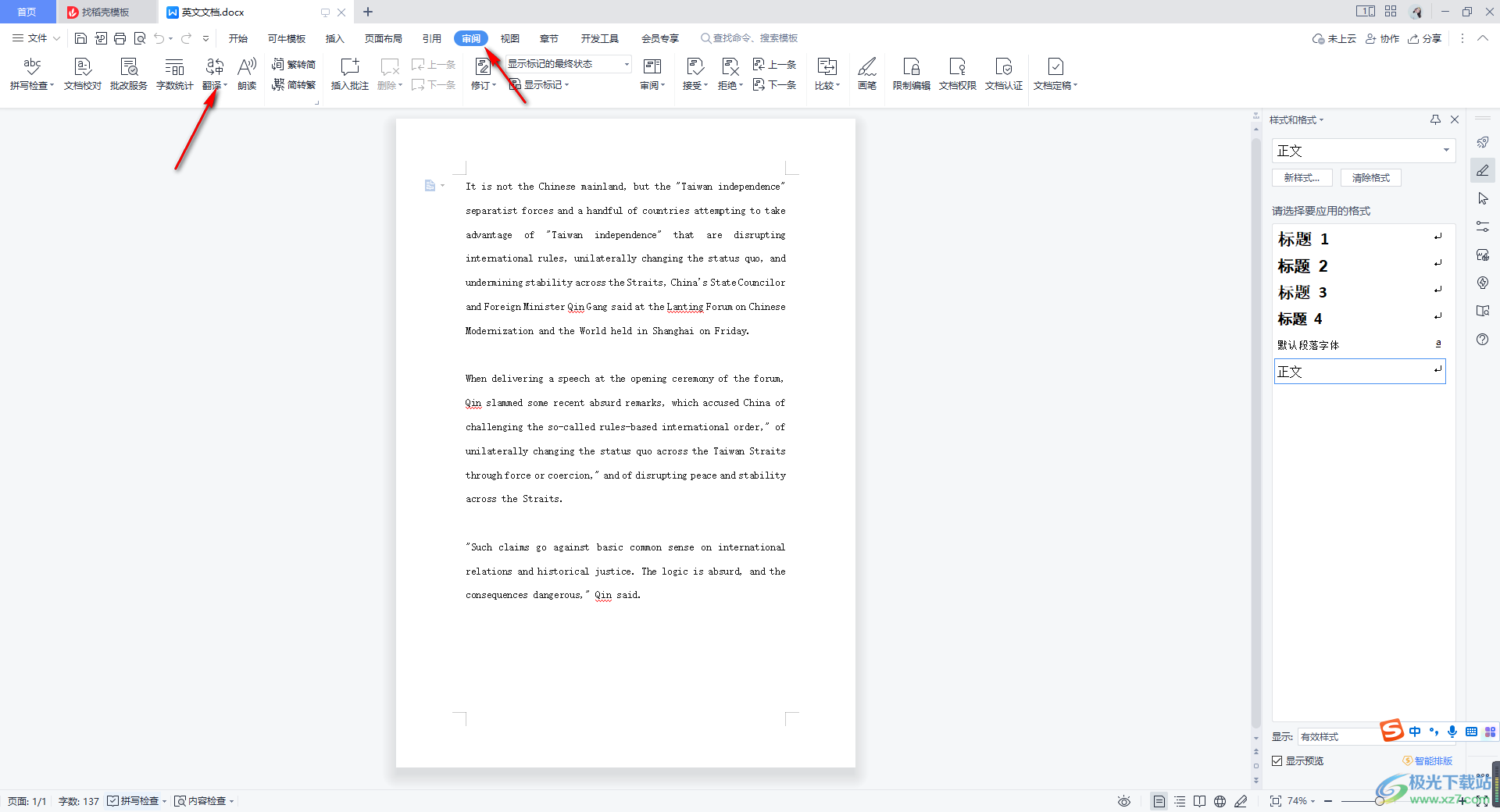
Task: Switch to the 页面布局 ribbon tab
Action: tap(384, 38)
